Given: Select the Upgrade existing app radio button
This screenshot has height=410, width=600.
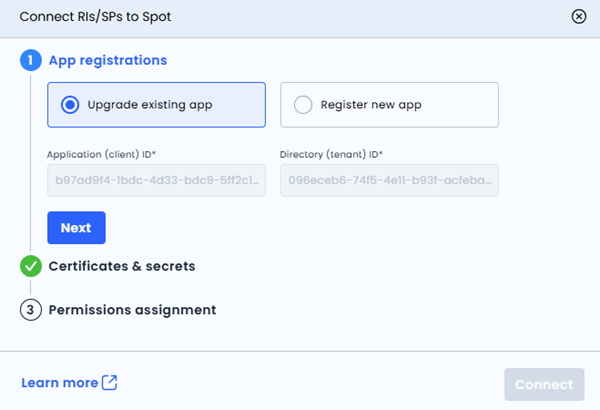Looking at the screenshot, I should (70, 105).
